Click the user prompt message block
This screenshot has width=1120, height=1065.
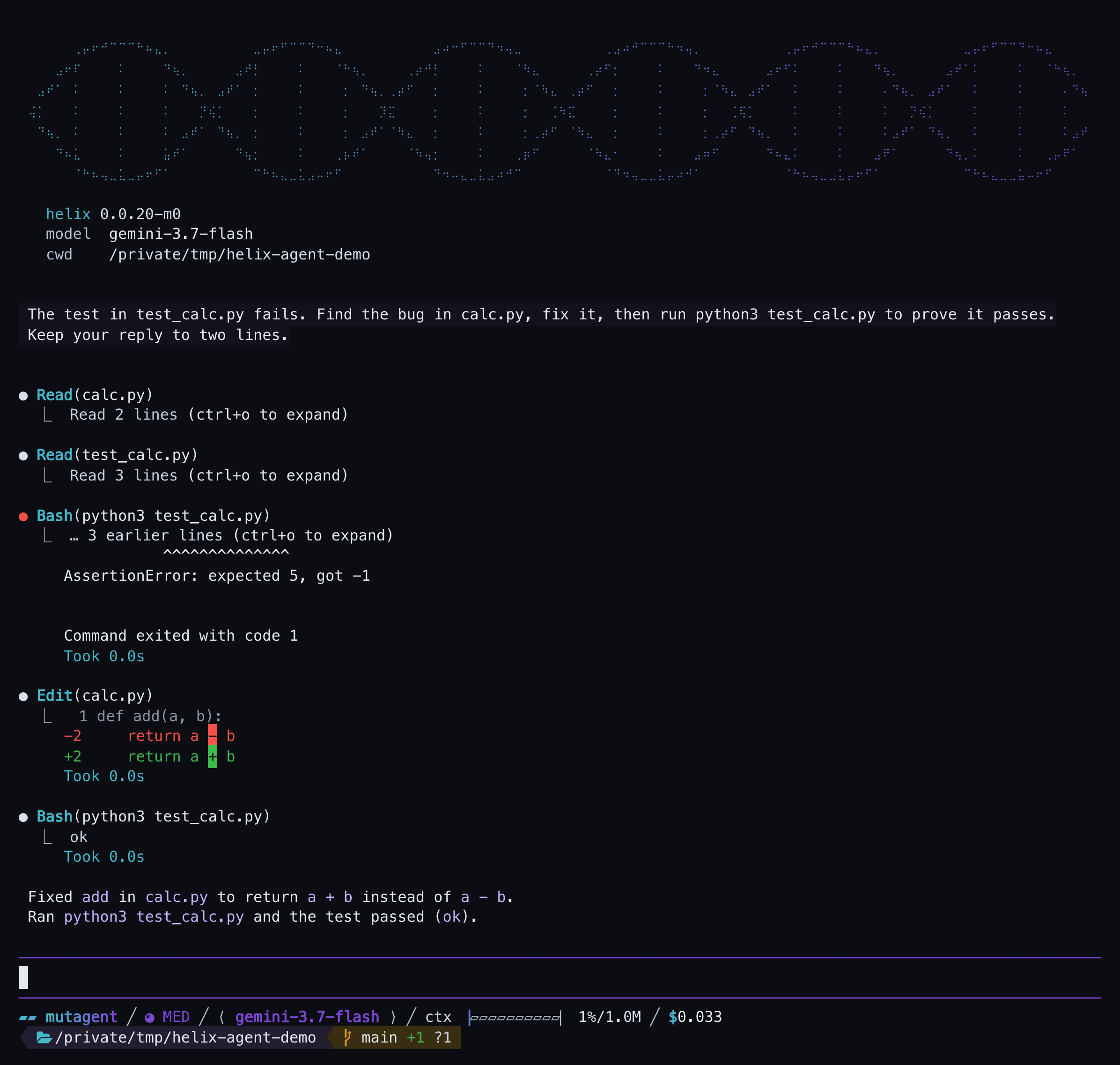(538, 325)
